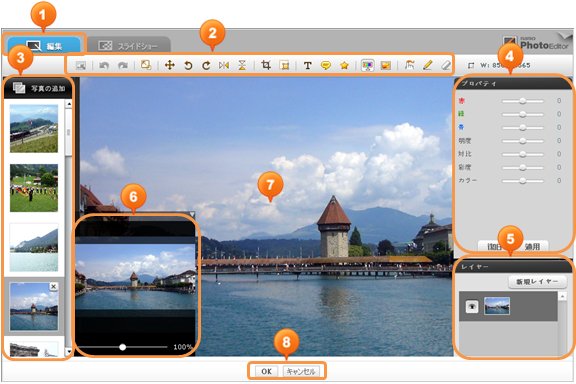The height and width of the screenshot is (384, 576).
Task: Collapse the navigator preview panel triangle
Action: click(x=192, y=214)
